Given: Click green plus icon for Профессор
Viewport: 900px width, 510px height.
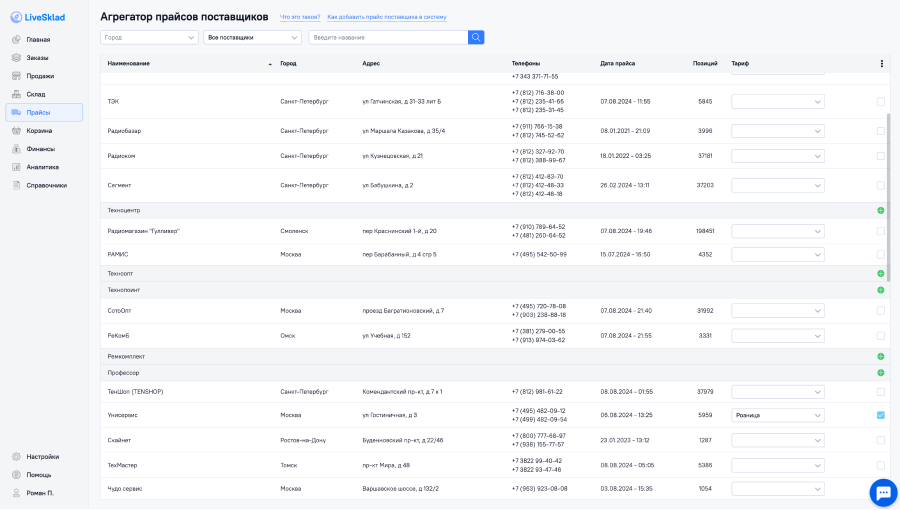Looking at the screenshot, I should pos(880,373).
